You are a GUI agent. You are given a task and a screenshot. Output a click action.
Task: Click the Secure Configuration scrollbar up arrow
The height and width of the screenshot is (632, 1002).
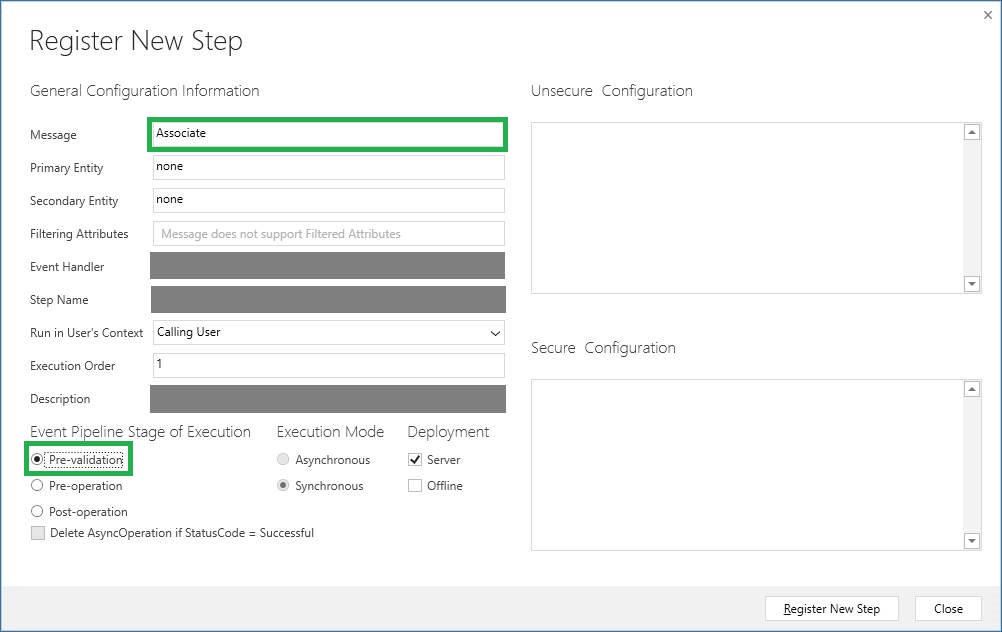971,388
